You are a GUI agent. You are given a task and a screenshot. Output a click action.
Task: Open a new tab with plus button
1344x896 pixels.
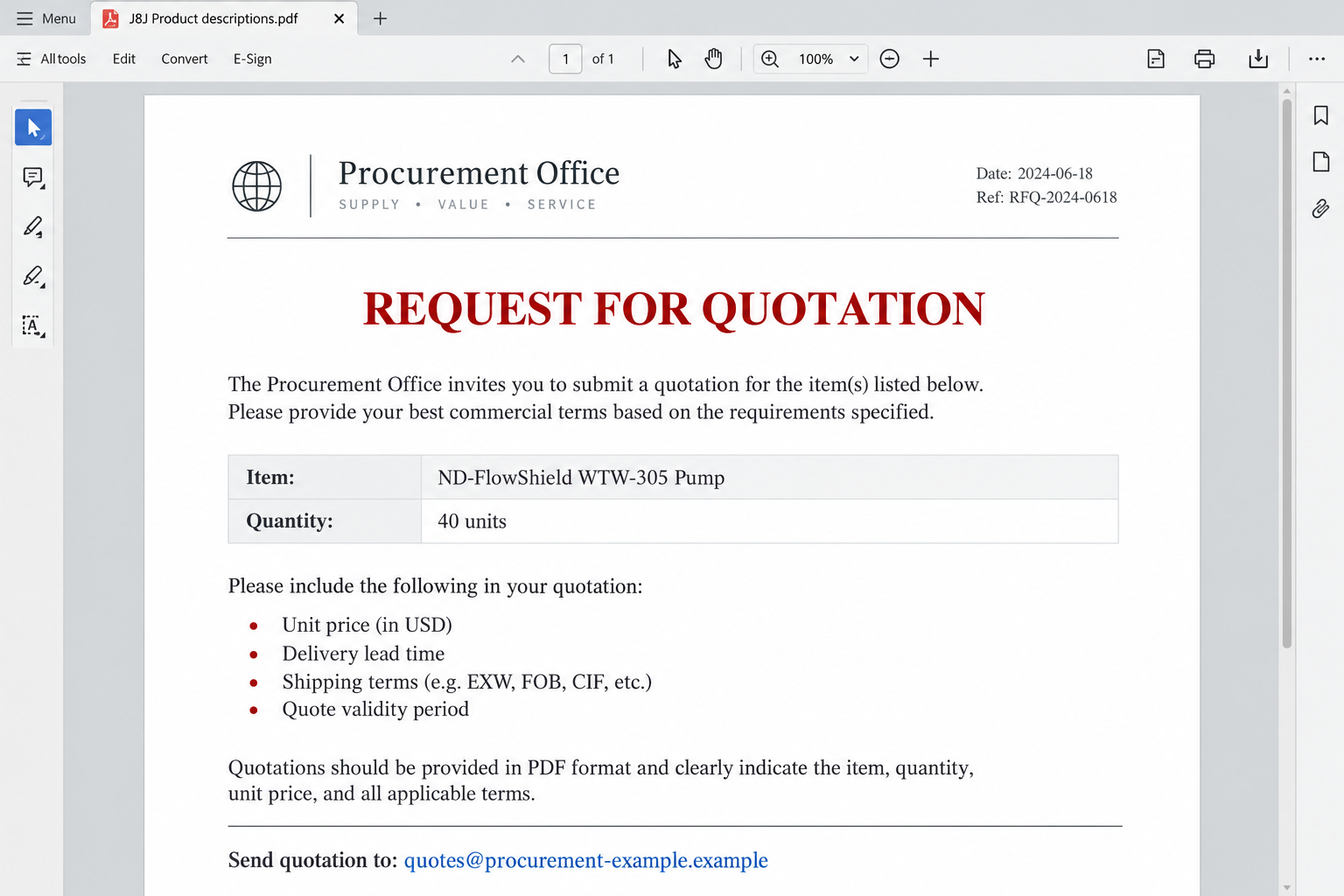point(380,18)
